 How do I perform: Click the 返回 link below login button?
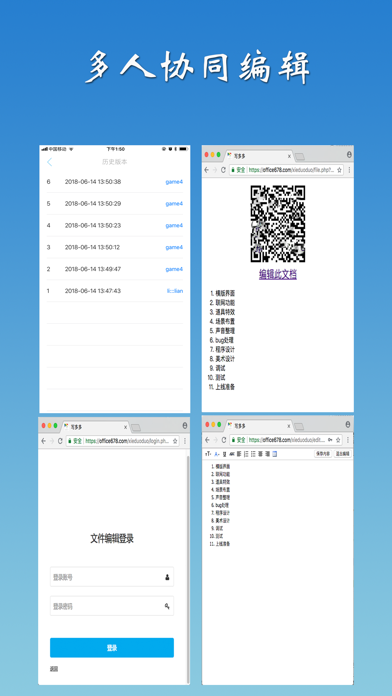point(54,669)
